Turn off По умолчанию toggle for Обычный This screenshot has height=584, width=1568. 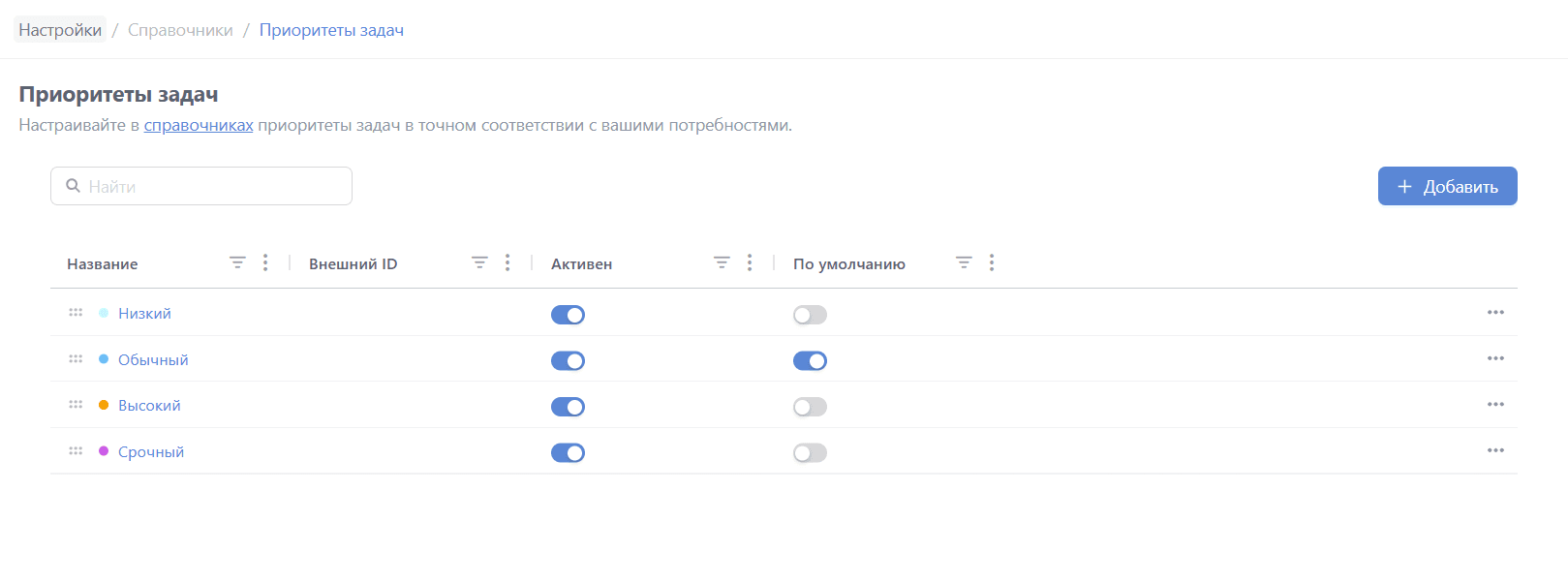coord(810,361)
